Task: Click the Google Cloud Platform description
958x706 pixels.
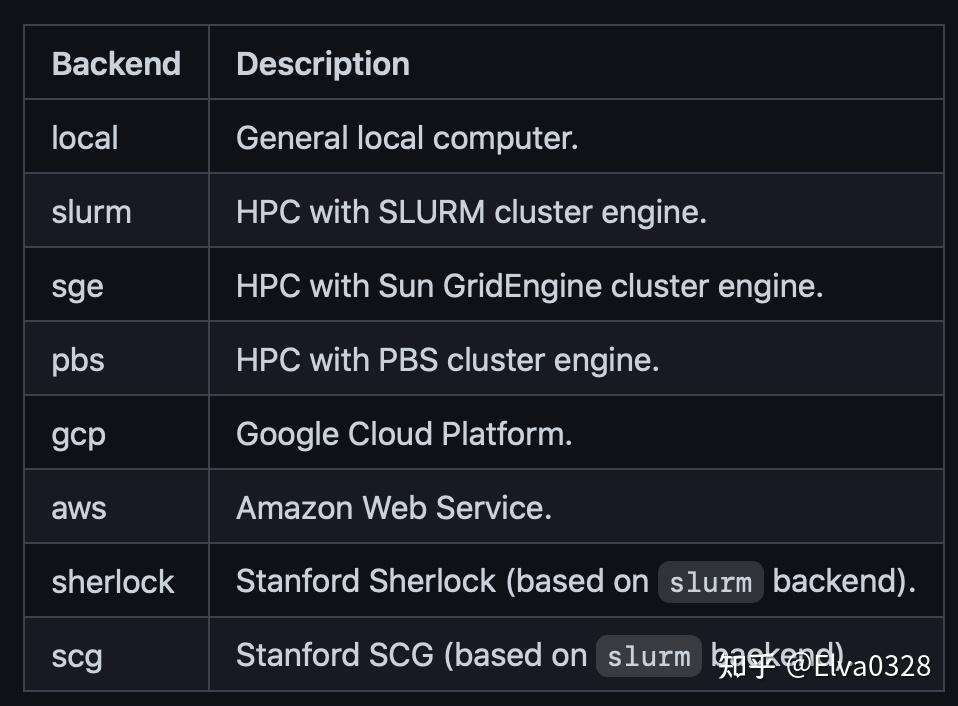Action: point(404,434)
